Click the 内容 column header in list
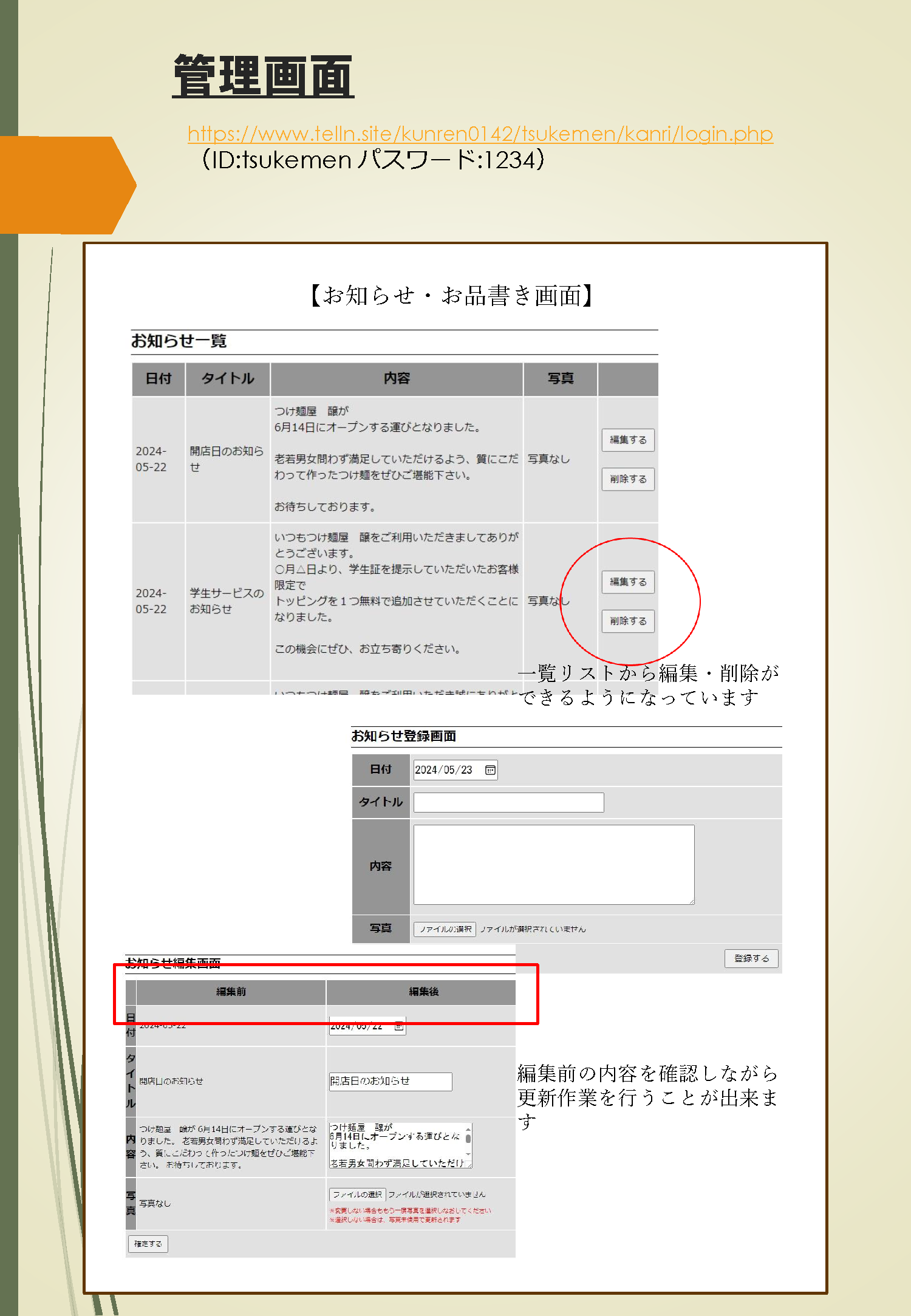Image resolution: width=911 pixels, height=1316 pixels. pos(397,379)
